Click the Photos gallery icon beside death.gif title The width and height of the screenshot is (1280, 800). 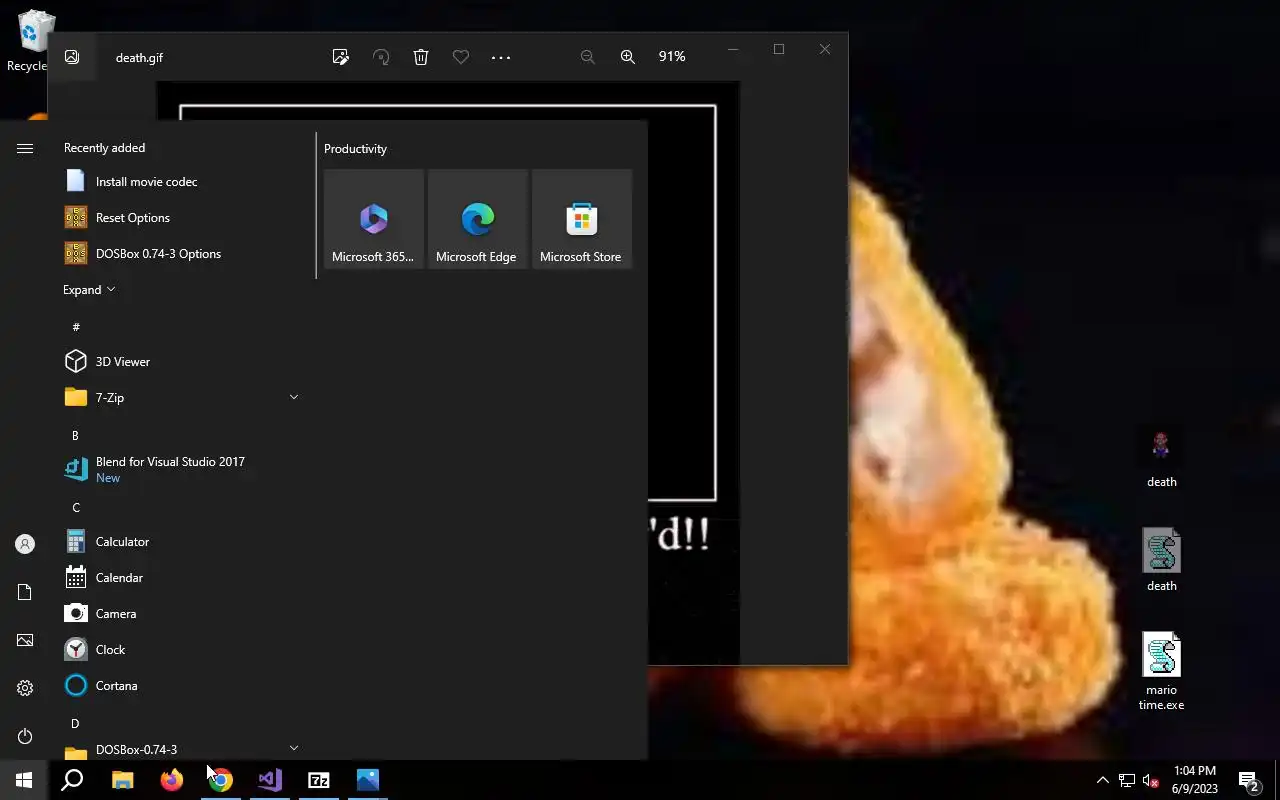(x=72, y=57)
